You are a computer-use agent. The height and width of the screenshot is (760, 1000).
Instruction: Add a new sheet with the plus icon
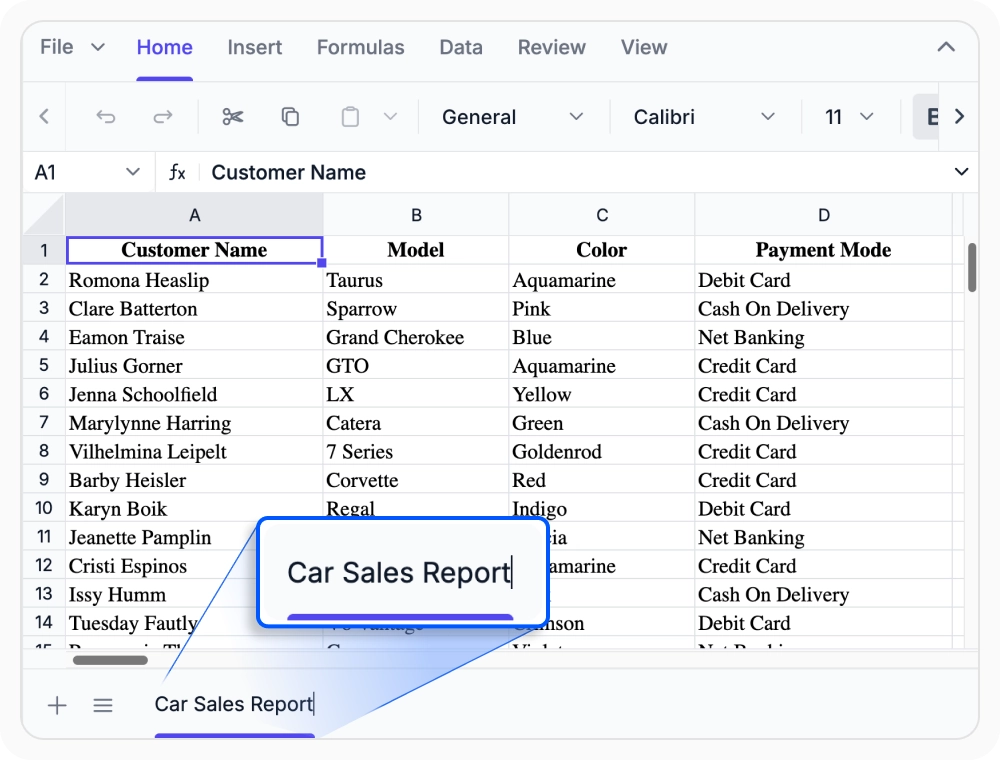[x=57, y=705]
